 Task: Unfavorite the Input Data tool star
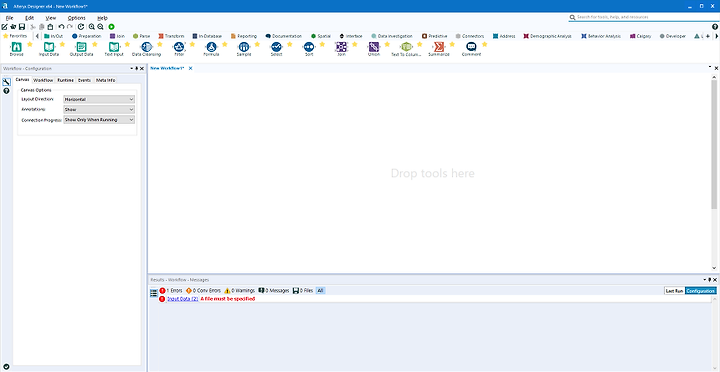pos(62,44)
